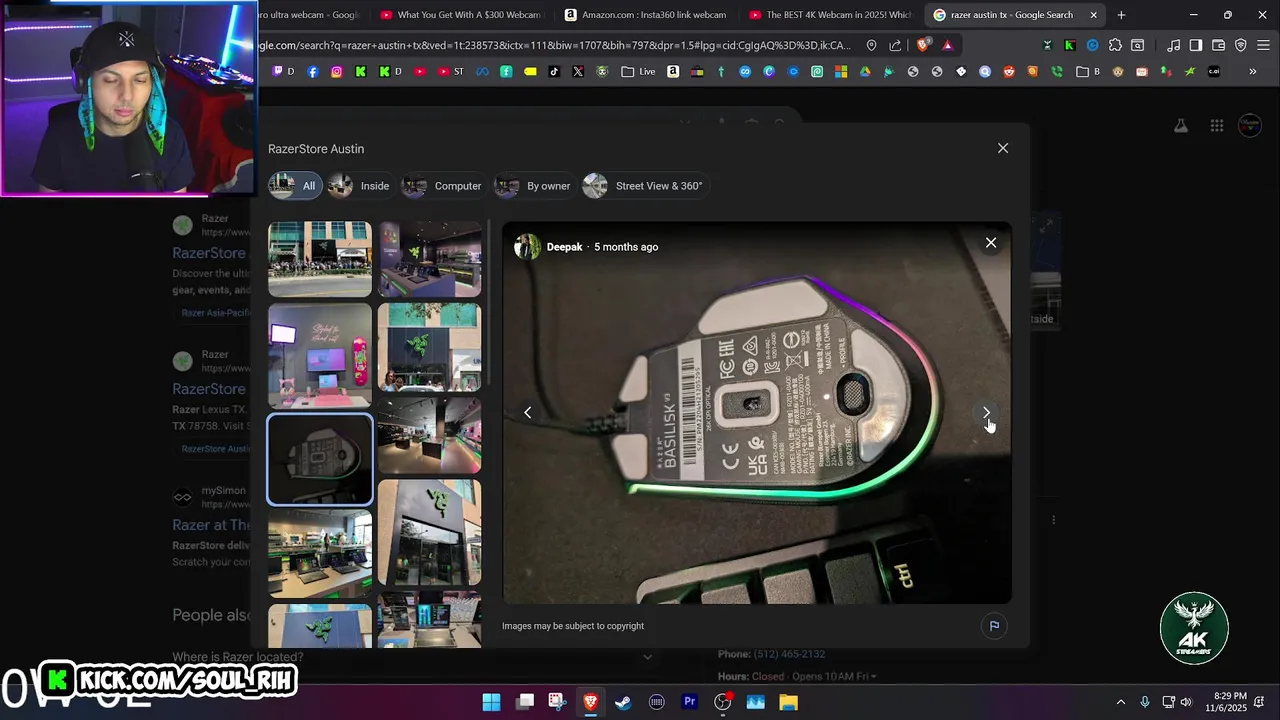Image resolution: width=1280 pixels, height=720 pixels.
Task: Open the Razer storefront entrance thumbnail
Action: point(430,532)
